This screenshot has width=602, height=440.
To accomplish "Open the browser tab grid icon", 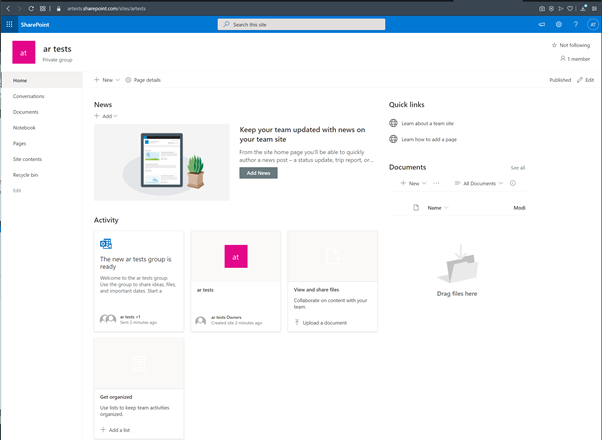I will tap(43, 8).
